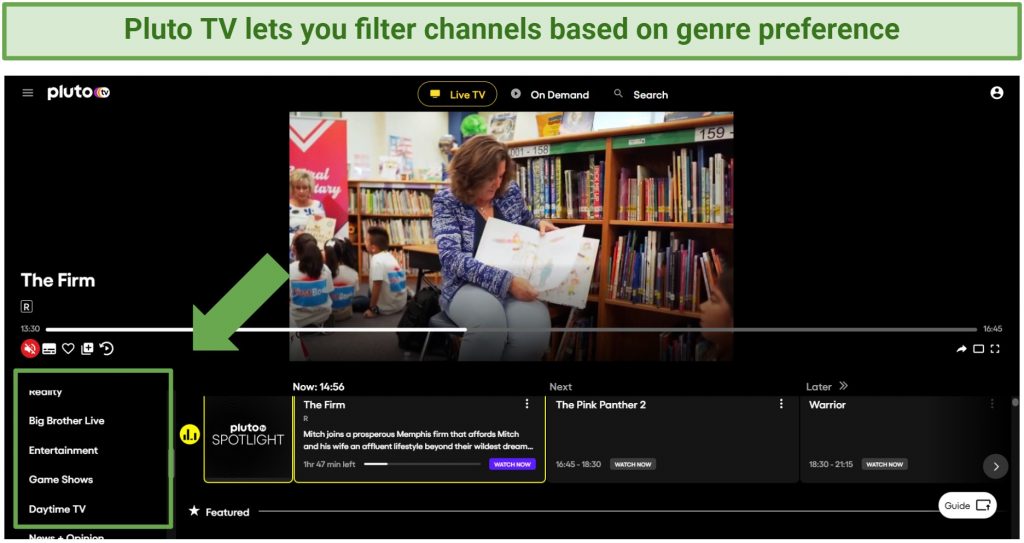Select Daytime TV category
Image resolution: width=1024 pixels, height=543 pixels.
click(x=57, y=509)
